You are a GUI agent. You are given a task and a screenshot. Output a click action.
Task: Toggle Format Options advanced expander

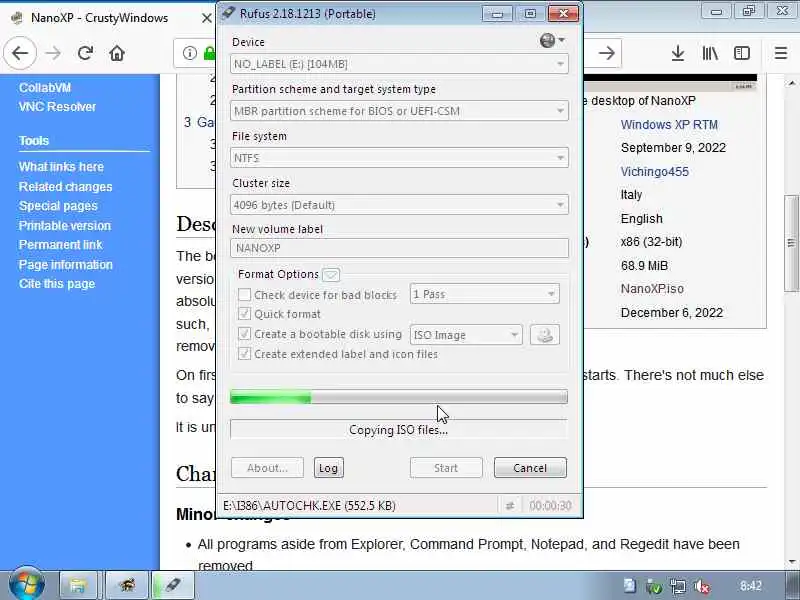point(331,275)
